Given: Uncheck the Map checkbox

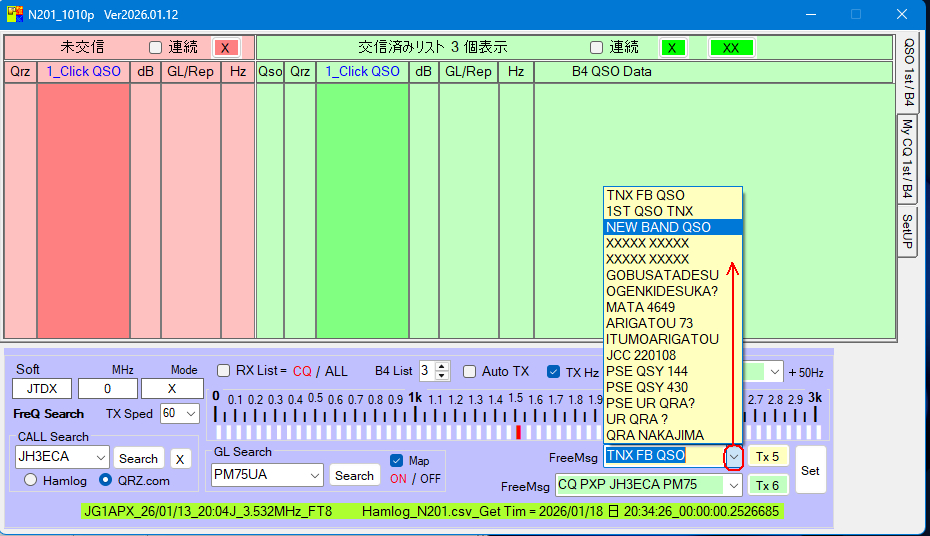Looking at the screenshot, I should point(397,461).
